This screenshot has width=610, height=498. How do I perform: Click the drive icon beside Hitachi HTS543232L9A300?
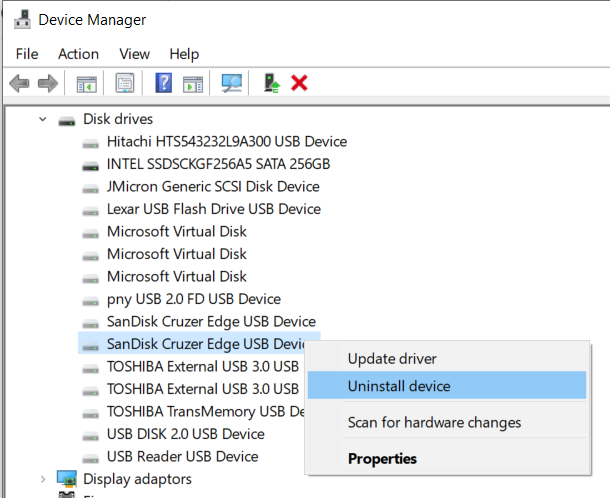point(91,143)
